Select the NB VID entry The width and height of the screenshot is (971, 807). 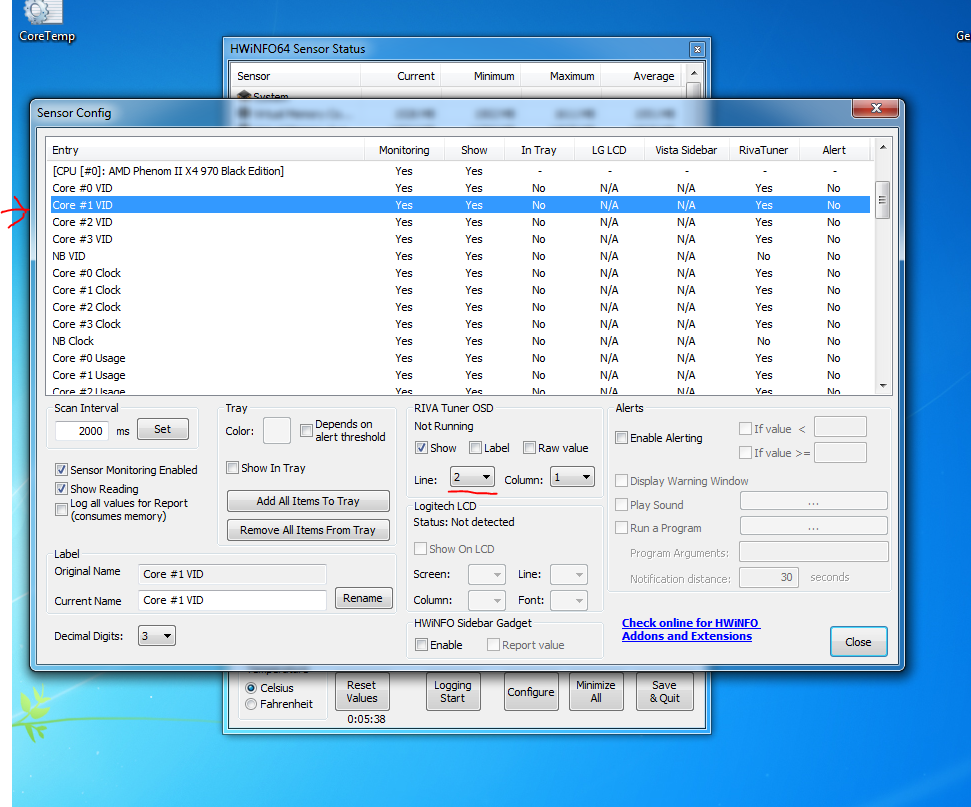460,256
